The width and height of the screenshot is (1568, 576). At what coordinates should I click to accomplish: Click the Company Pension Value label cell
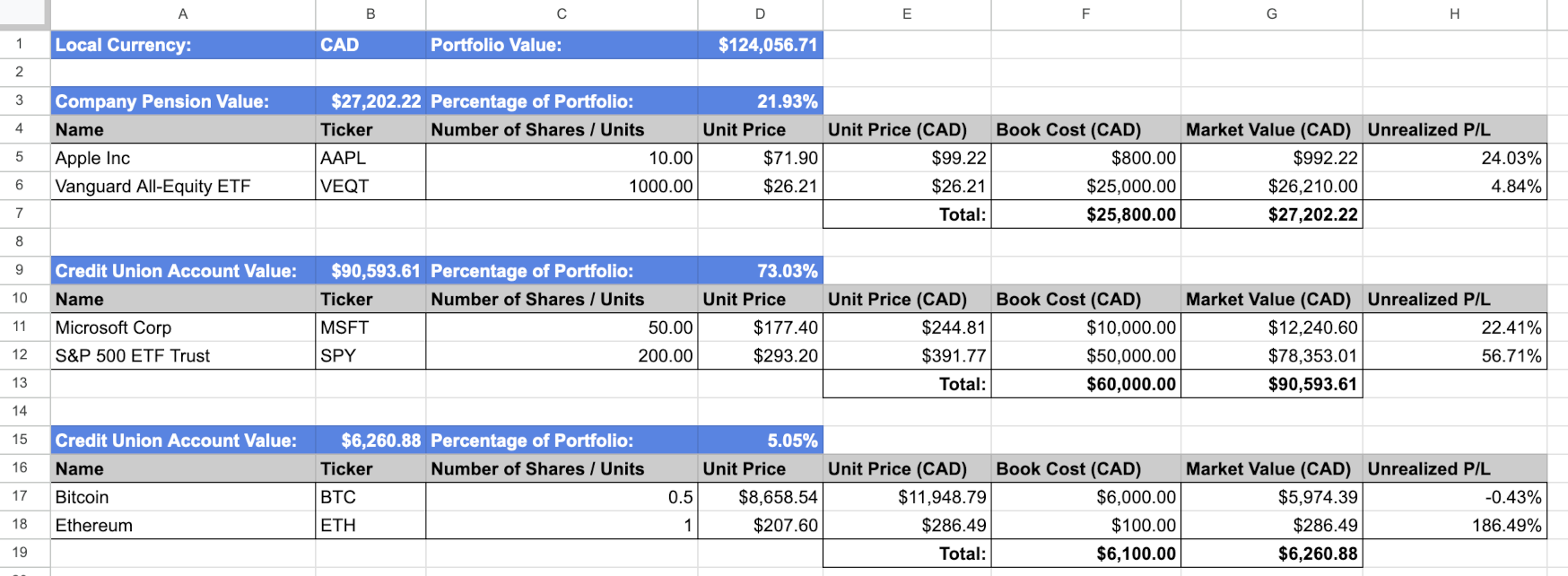(183, 101)
